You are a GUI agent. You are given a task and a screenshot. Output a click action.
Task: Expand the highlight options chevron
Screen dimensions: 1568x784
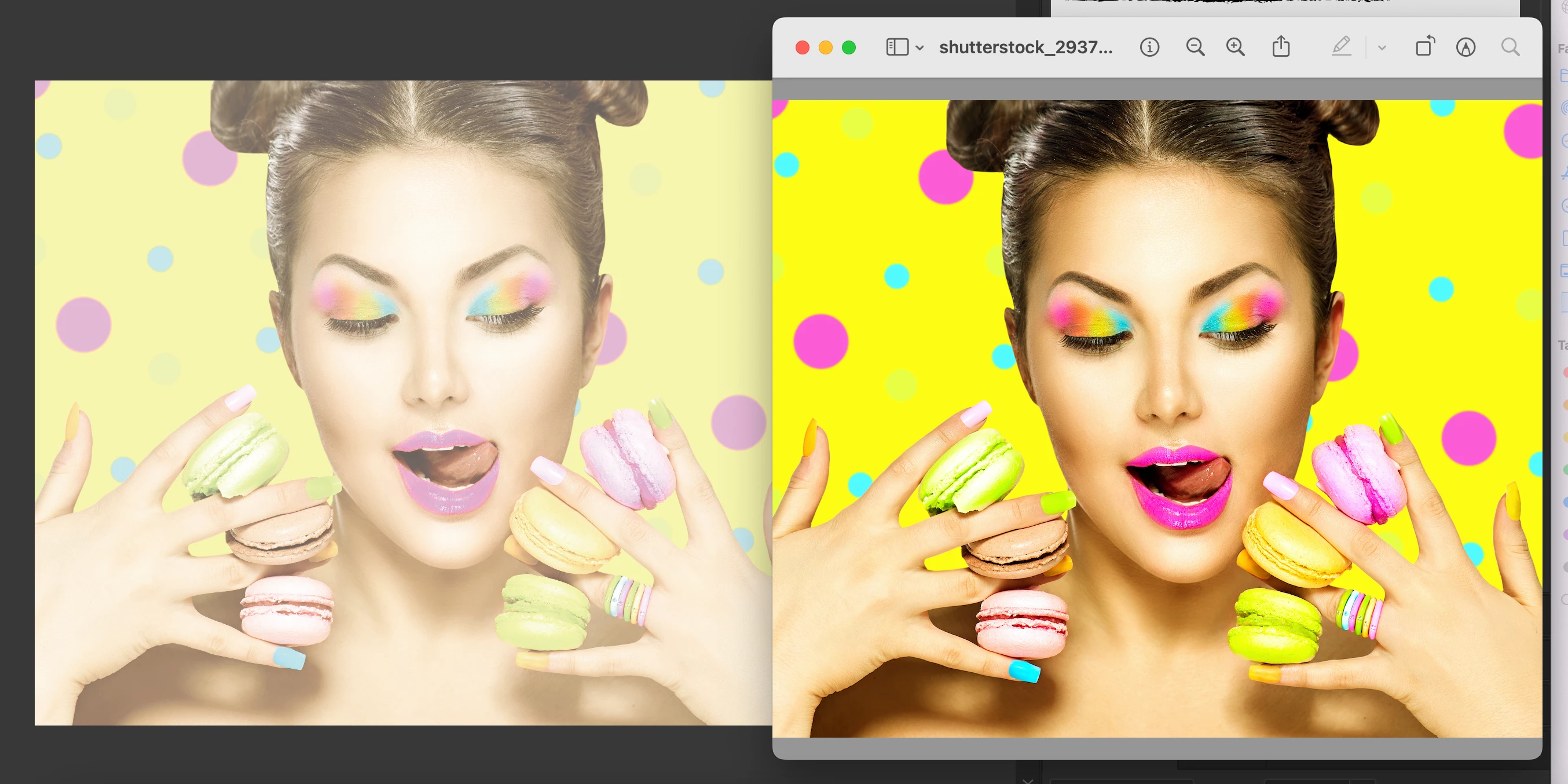(1382, 48)
